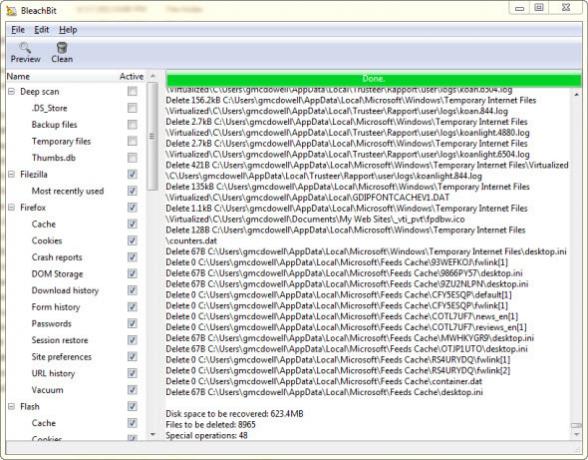Select Most recently used item
The width and height of the screenshot is (588, 460).
(68, 191)
